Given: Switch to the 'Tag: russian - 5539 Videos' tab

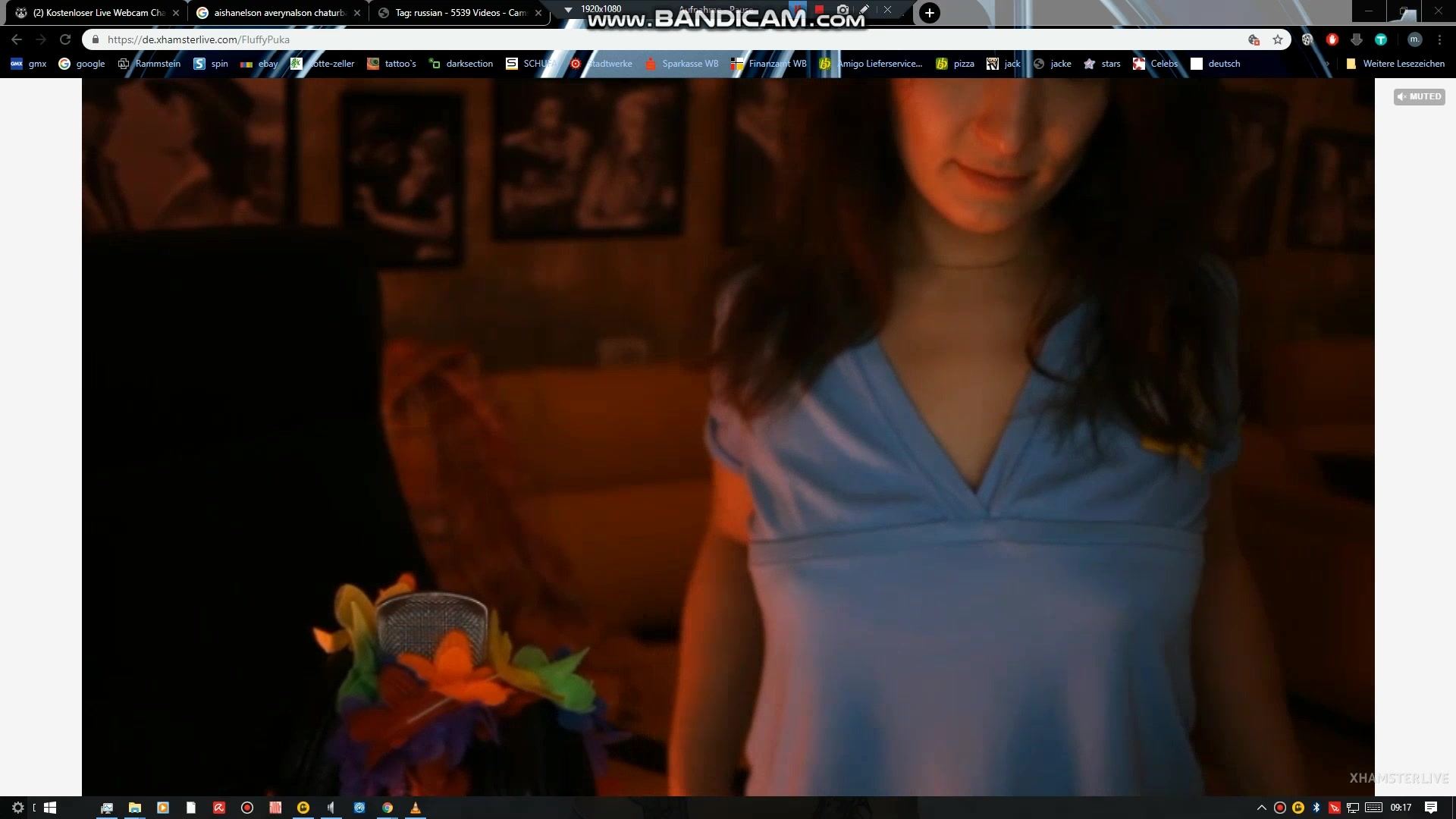Looking at the screenshot, I should click(460, 13).
